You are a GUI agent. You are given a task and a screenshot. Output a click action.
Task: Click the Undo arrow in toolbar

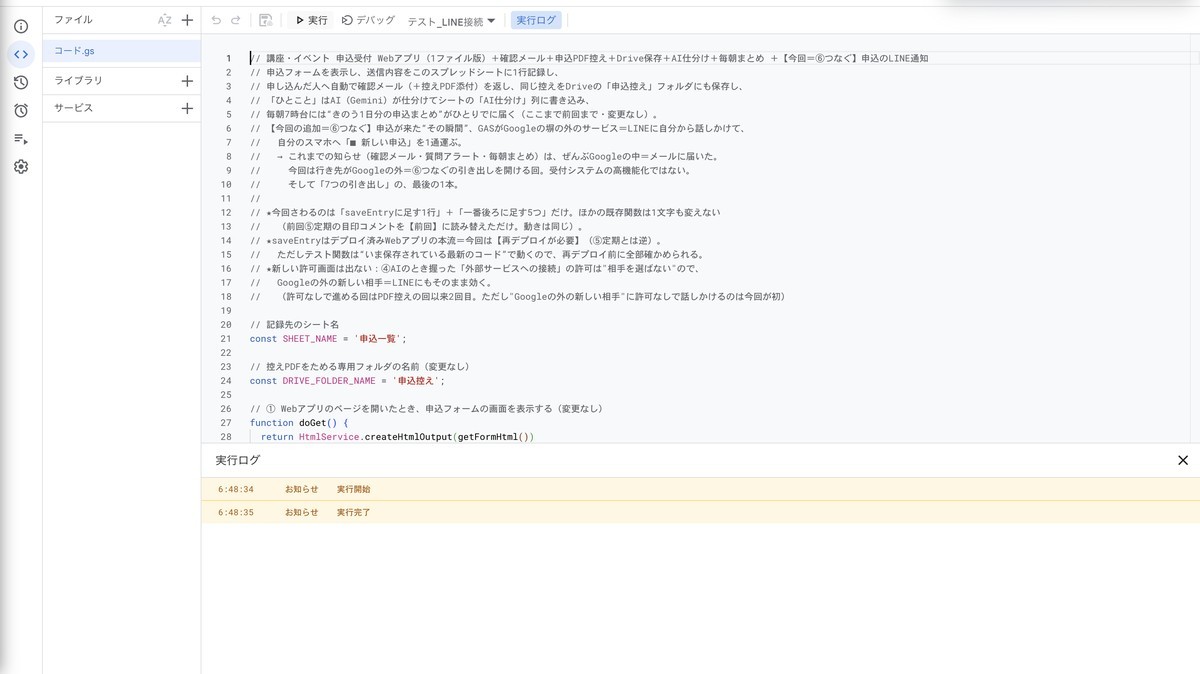216,20
